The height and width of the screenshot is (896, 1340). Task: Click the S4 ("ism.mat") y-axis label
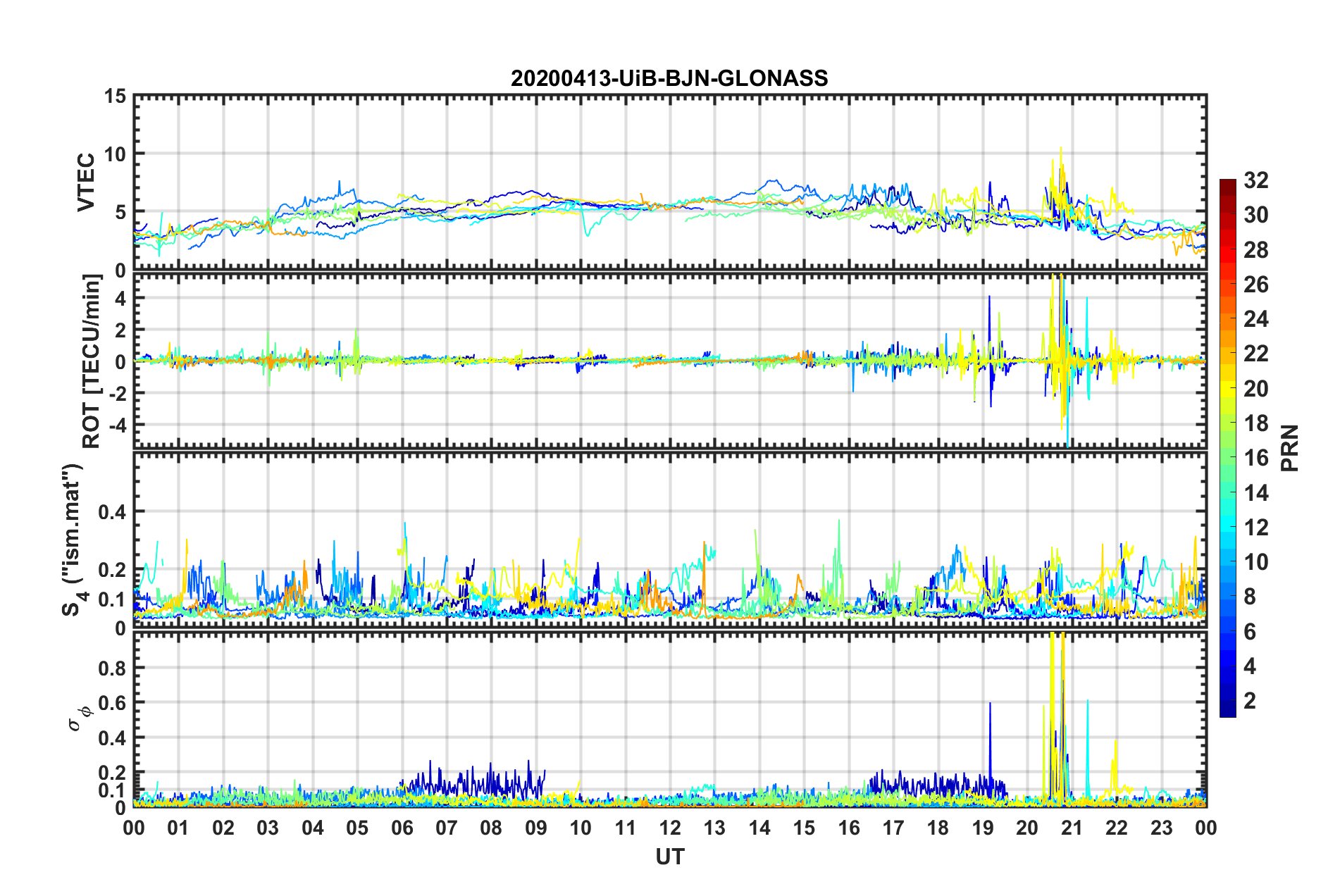73,540
